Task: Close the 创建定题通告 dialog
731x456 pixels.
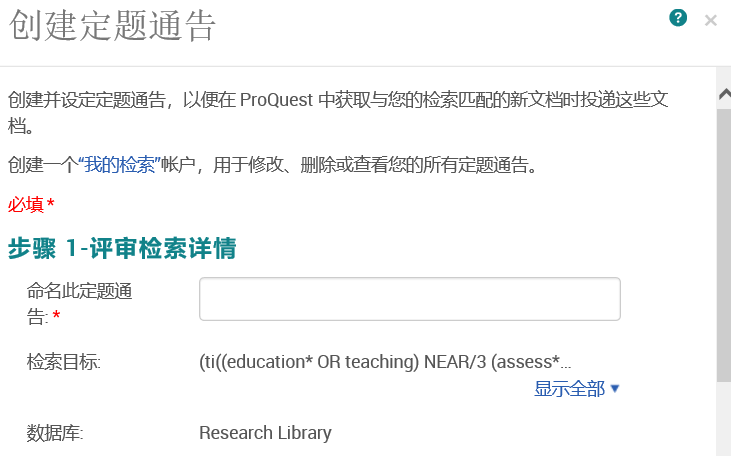Action: click(x=710, y=21)
